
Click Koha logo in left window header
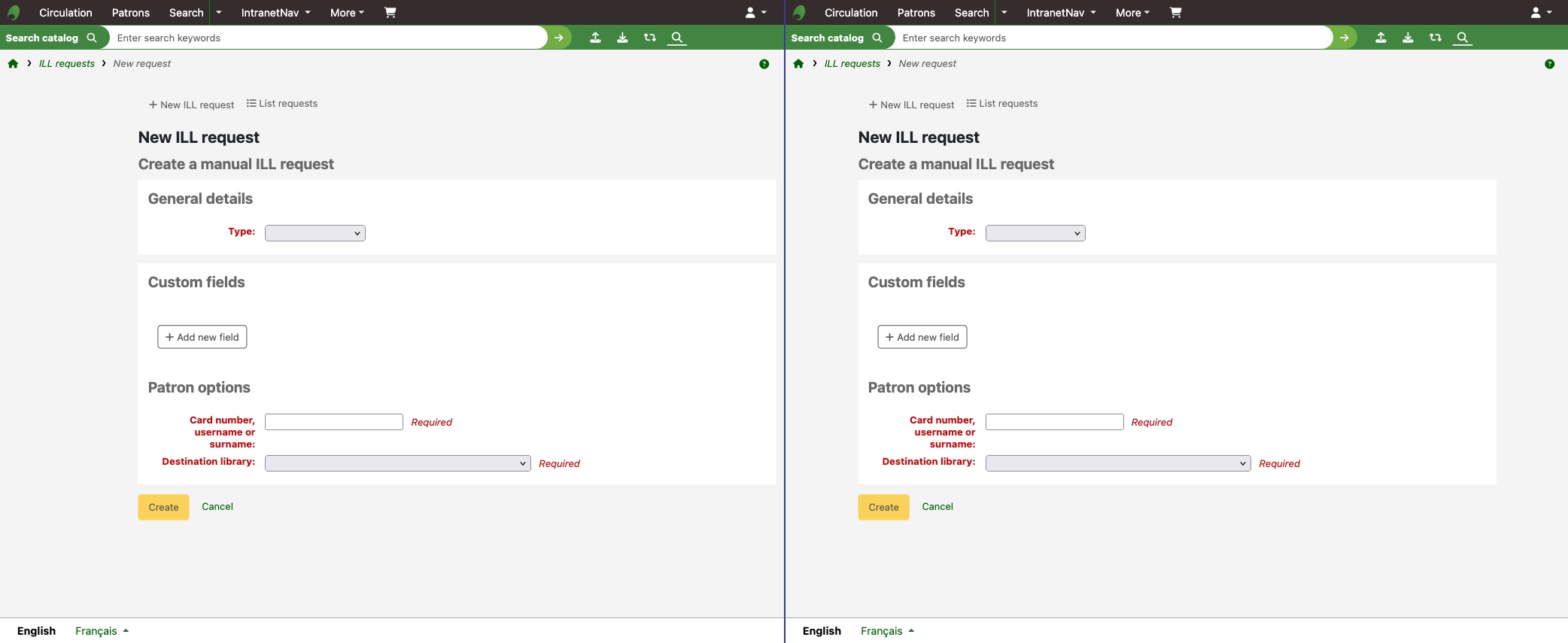14,13
